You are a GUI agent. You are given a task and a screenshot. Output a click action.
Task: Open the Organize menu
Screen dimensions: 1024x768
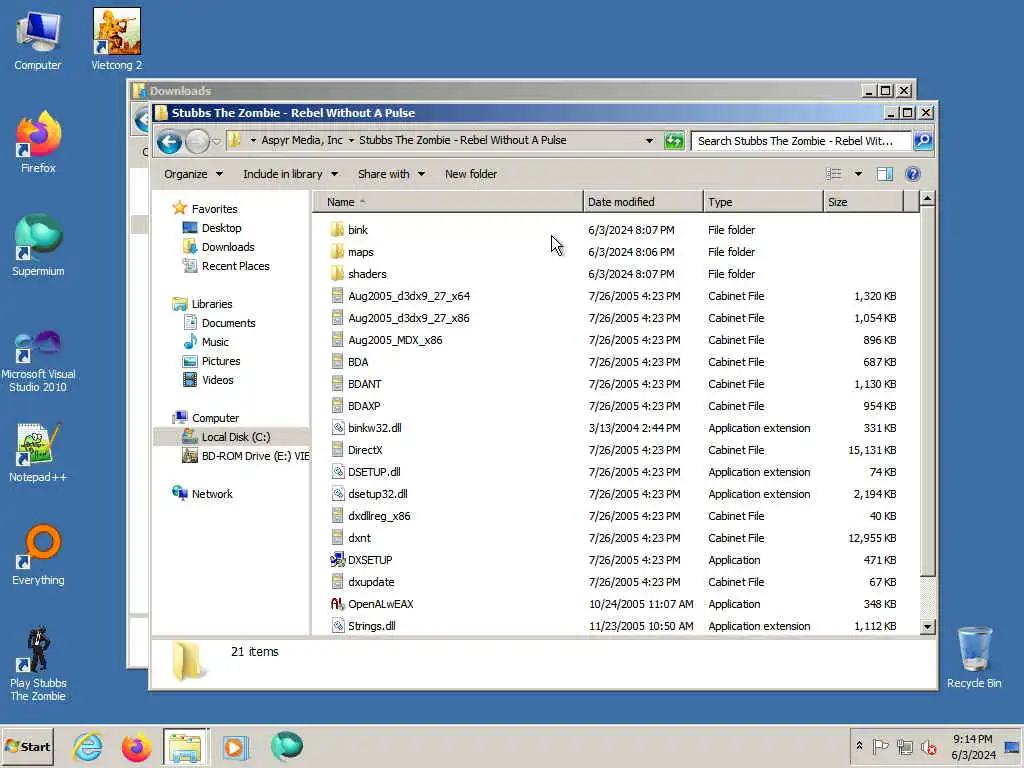tap(193, 174)
